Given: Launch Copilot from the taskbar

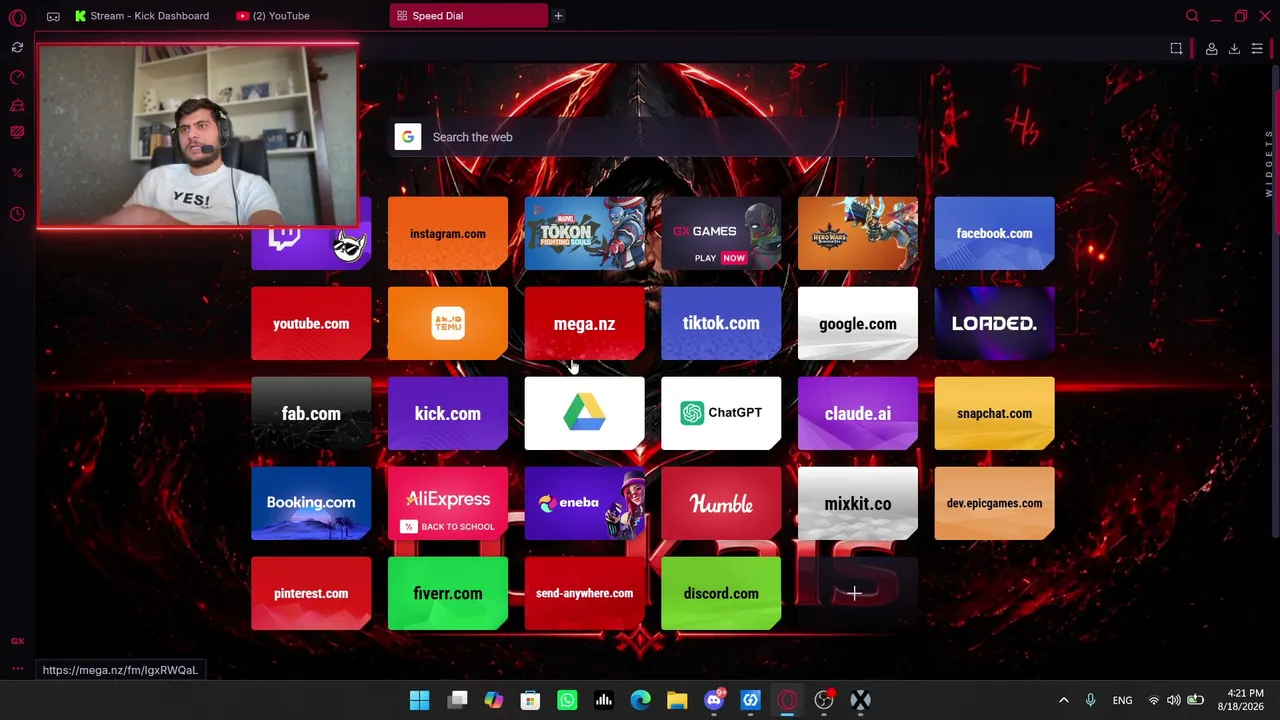Looking at the screenshot, I should [x=494, y=700].
